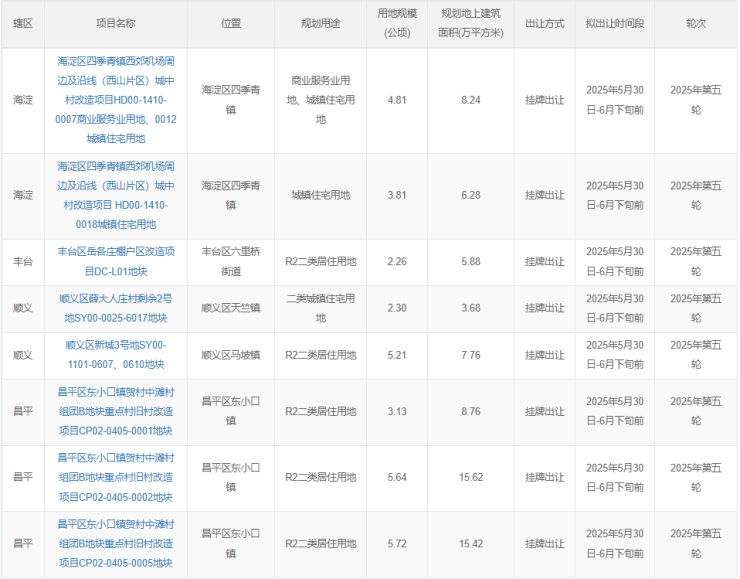Image resolution: width=740 pixels, height=579 pixels.
Task: Click the 辖区 column header
Action: tap(23, 22)
